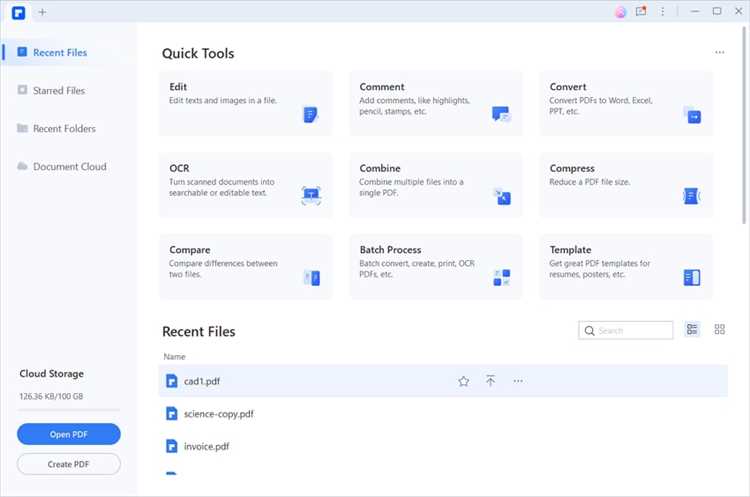Screen dimensions: 750x497
Task: Open the Comment quick tool title
Action: tap(382, 87)
